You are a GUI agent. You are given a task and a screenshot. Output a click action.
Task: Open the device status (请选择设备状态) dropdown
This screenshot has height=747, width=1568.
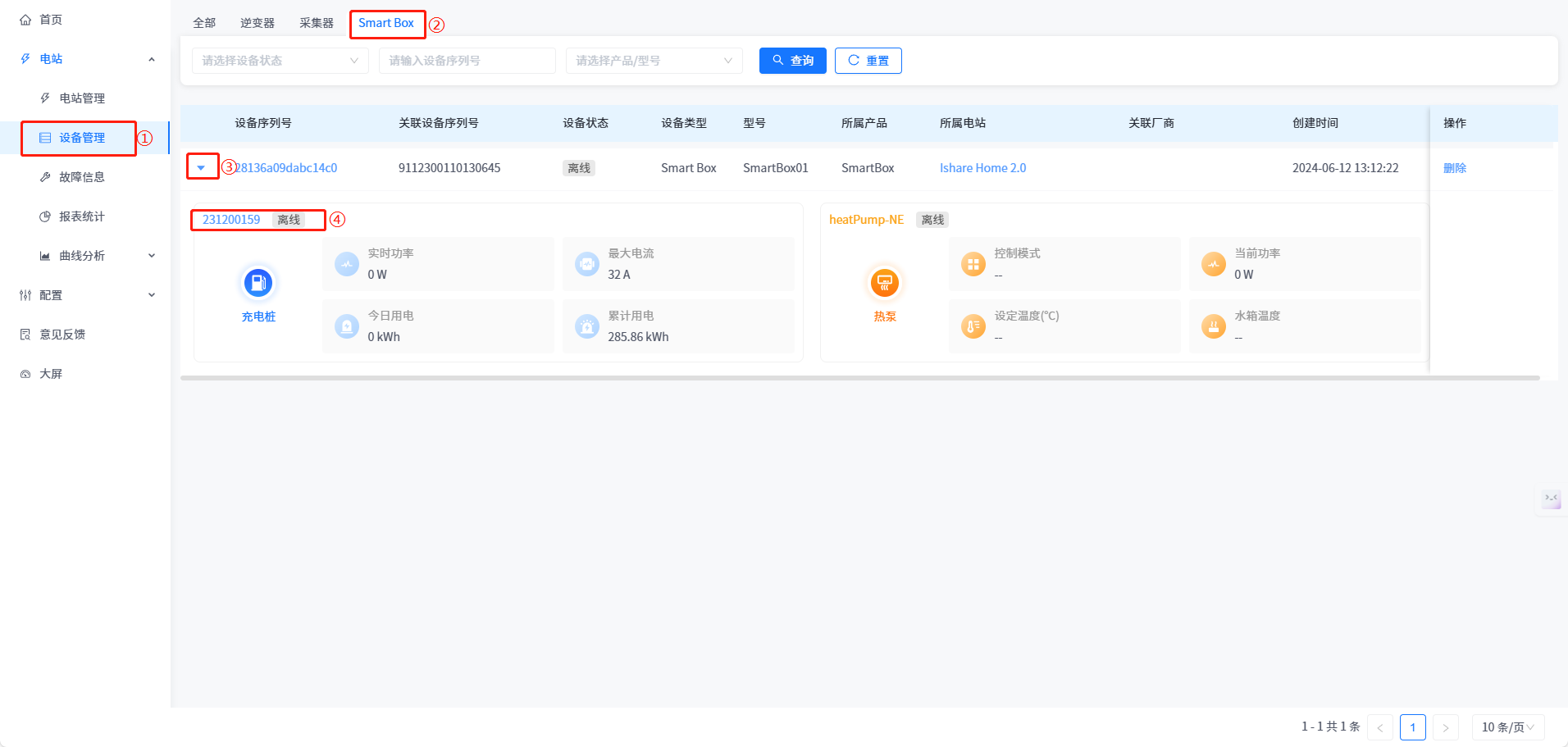280,61
